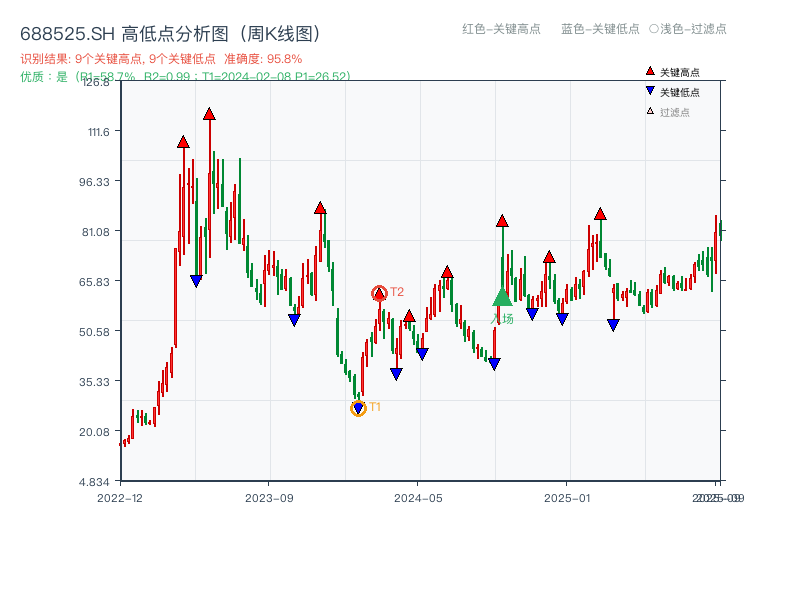Click the blue low-point triangle near 2023-09
The width and height of the screenshot is (800, 600).
click(x=294, y=317)
